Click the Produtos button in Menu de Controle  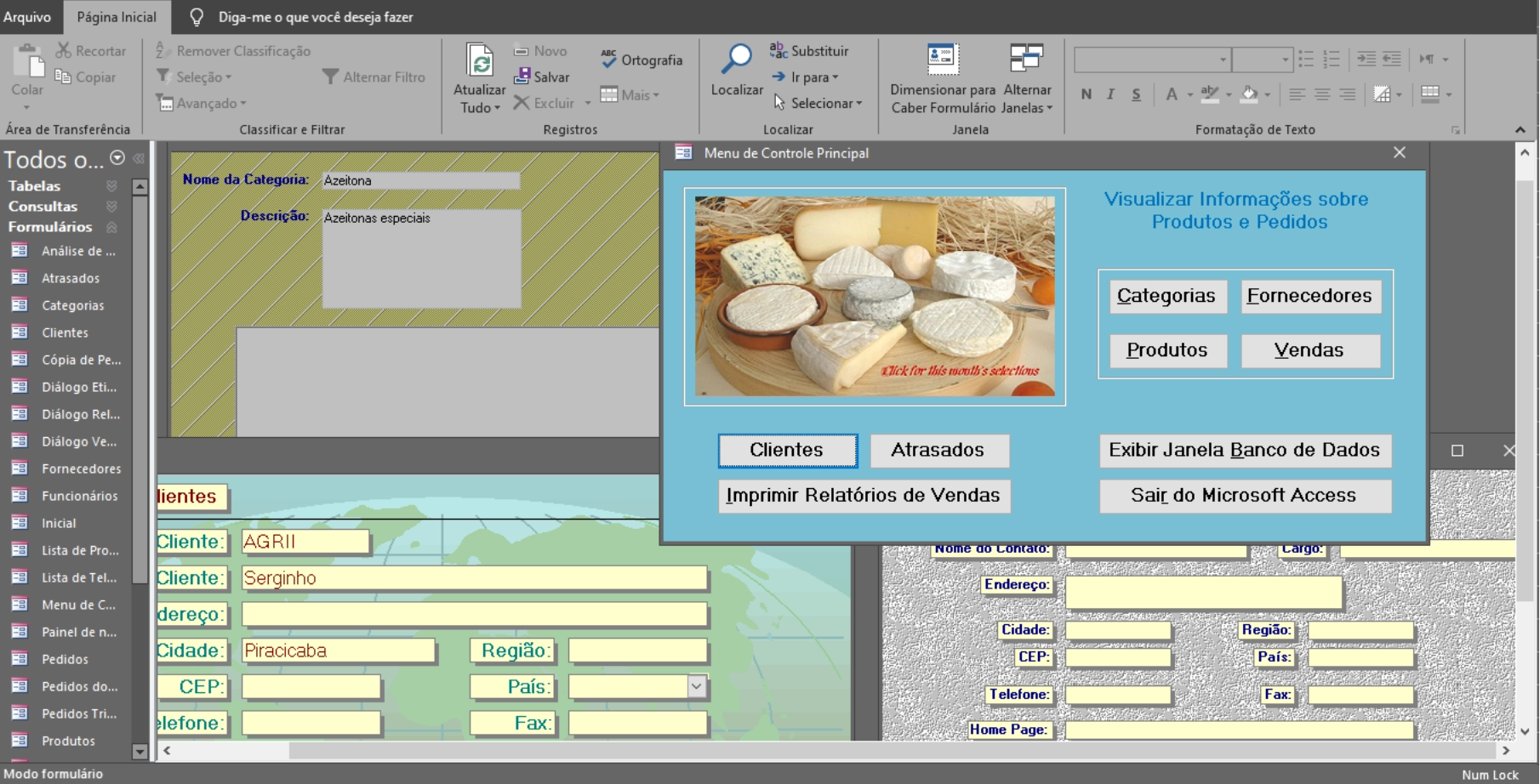1167,350
